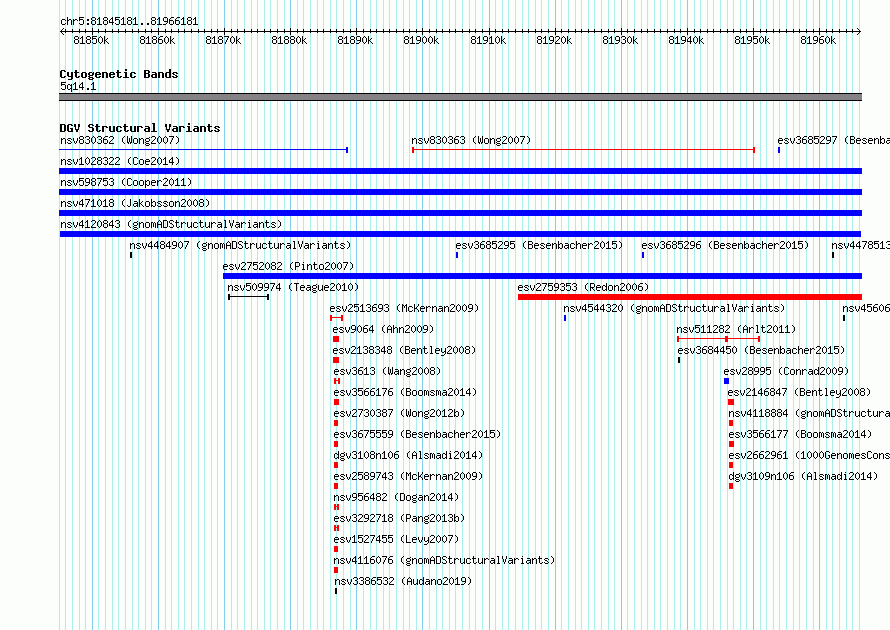Click the esv2752082 Pinto2007 blue bar
The image size is (890, 630).
[543, 276]
